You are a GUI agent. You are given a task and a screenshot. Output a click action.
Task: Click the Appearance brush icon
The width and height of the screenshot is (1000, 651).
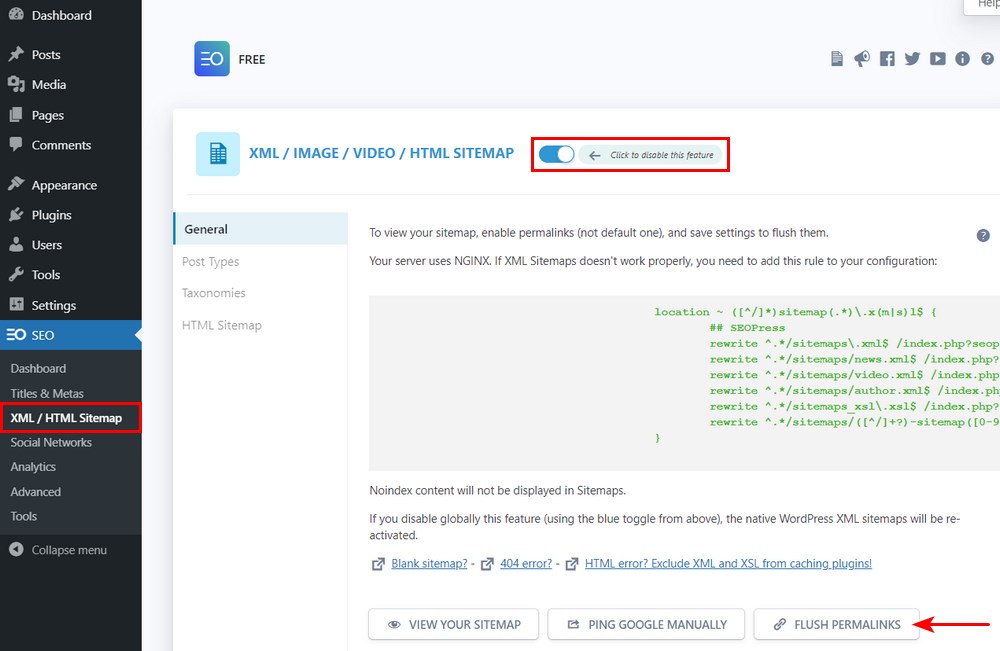click(16, 184)
